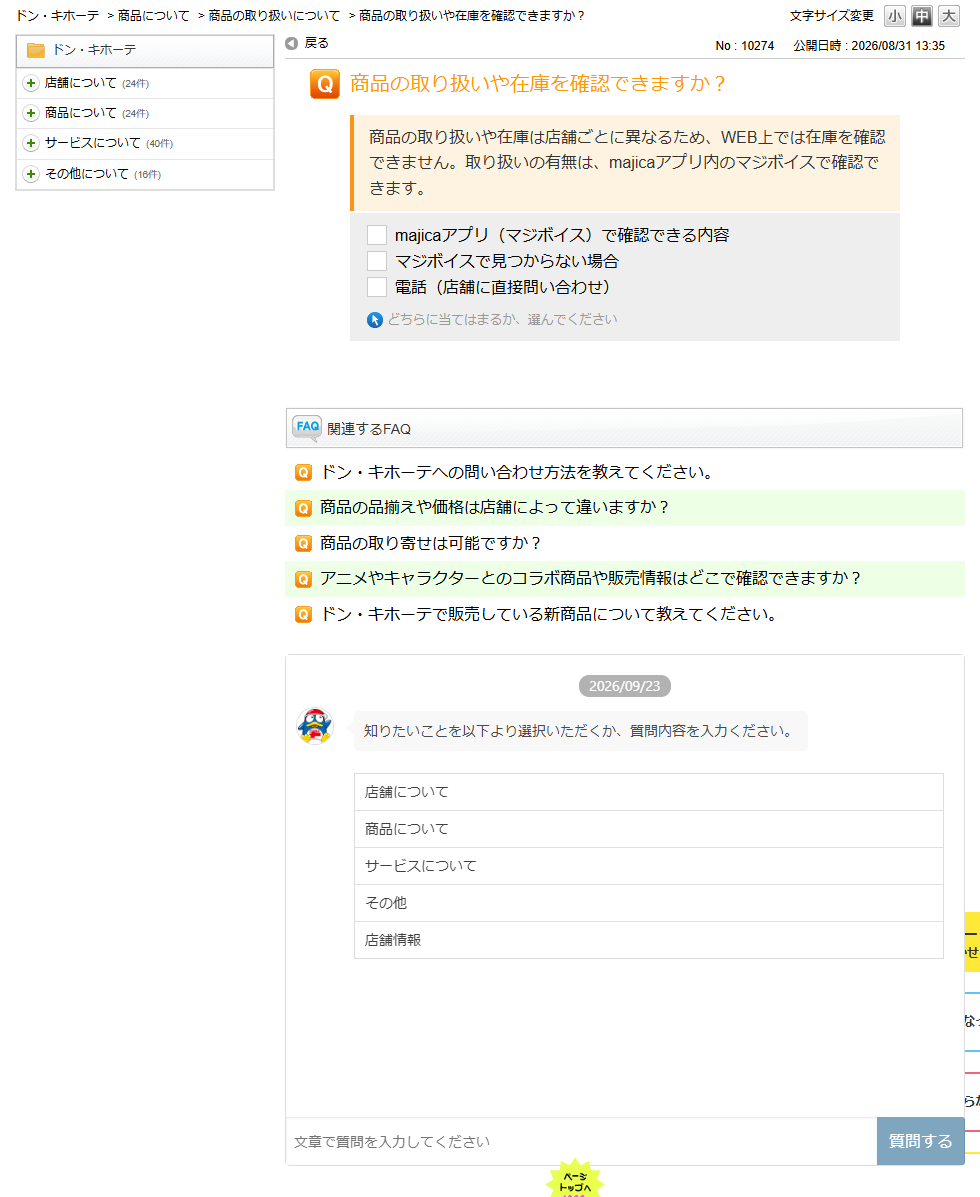Select その他 chat option
Screen dimensions: 980x1197
pos(649,903)
